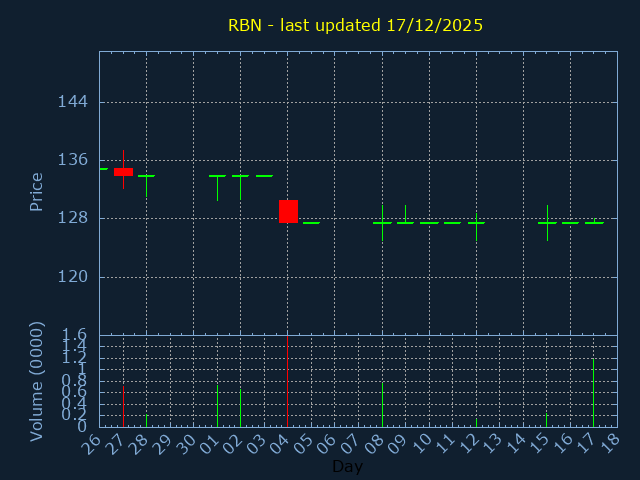
Task: Click the large red candlestick on day 04
Action: 288,211
